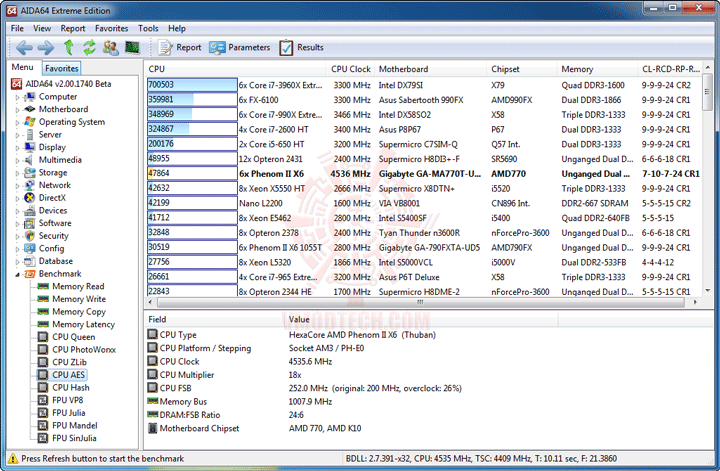Click the Security shield tree icon
Screen dimensions: 720x471
[30, 236]
